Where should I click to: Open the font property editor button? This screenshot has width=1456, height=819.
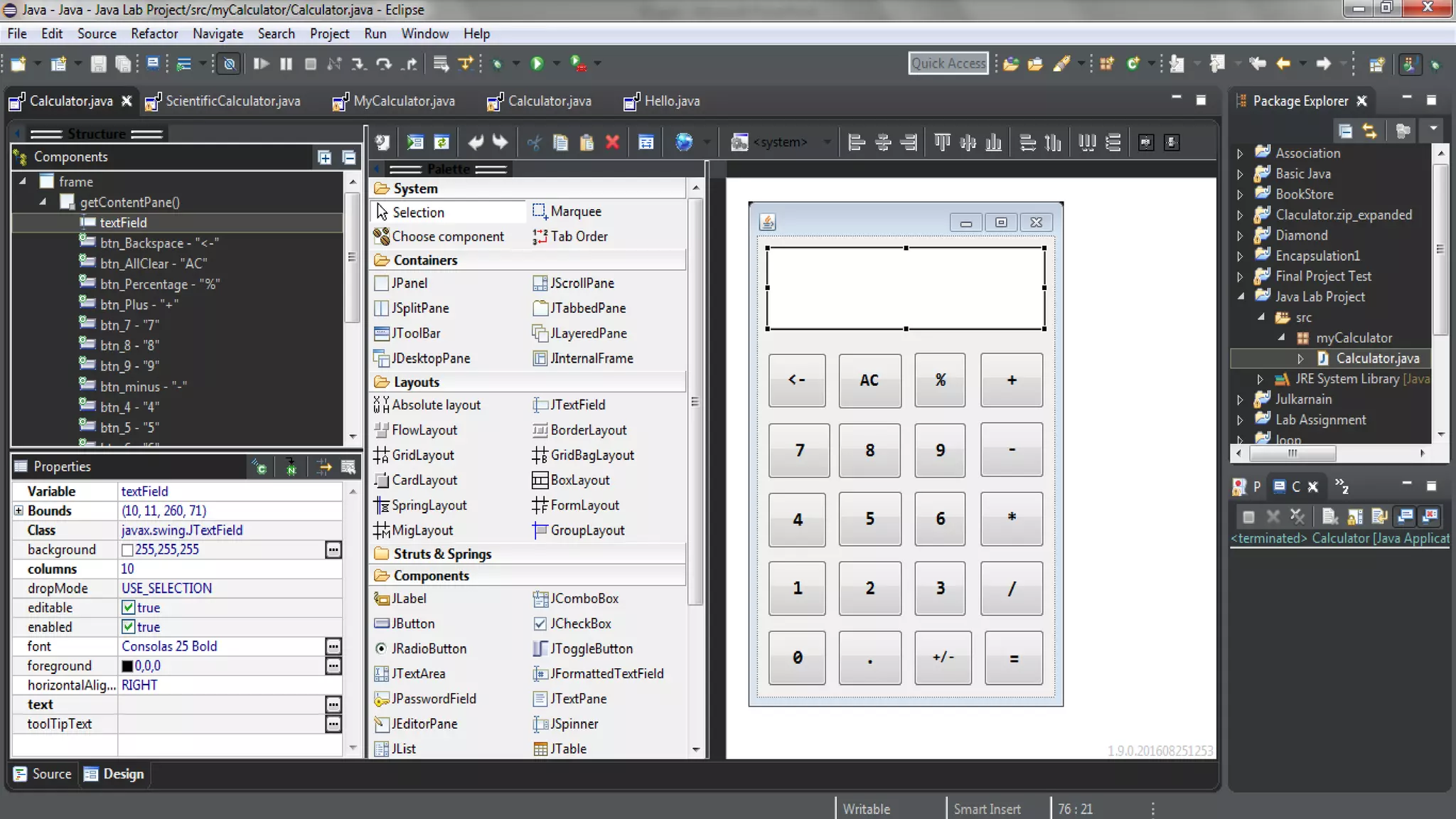[333, 646]
